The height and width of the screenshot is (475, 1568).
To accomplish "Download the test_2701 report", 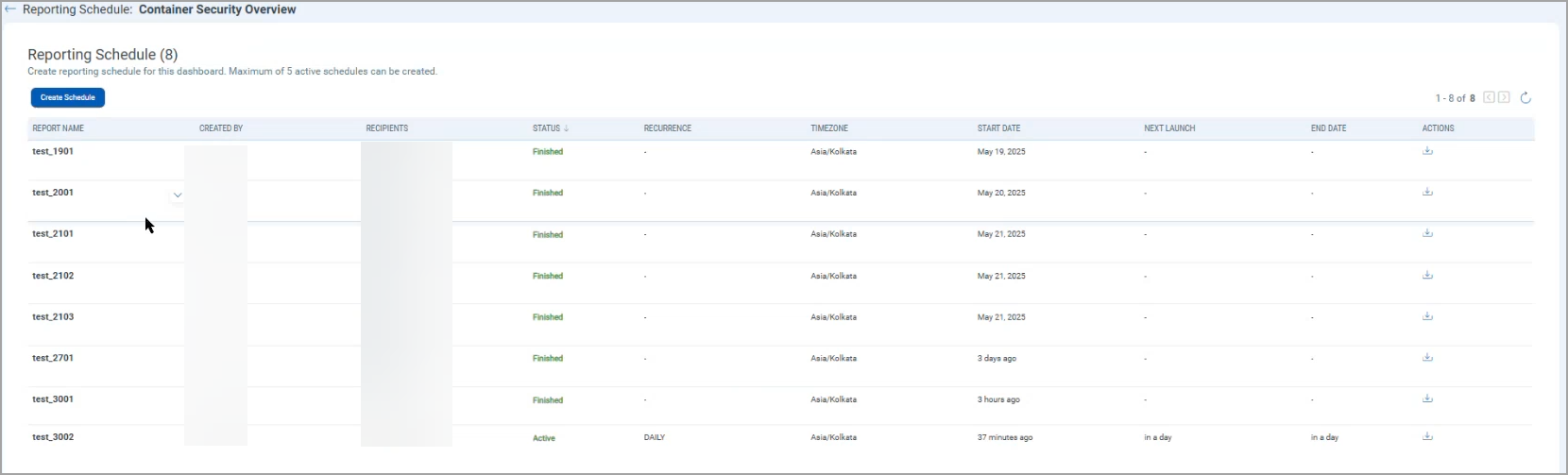I will 1427,358.
